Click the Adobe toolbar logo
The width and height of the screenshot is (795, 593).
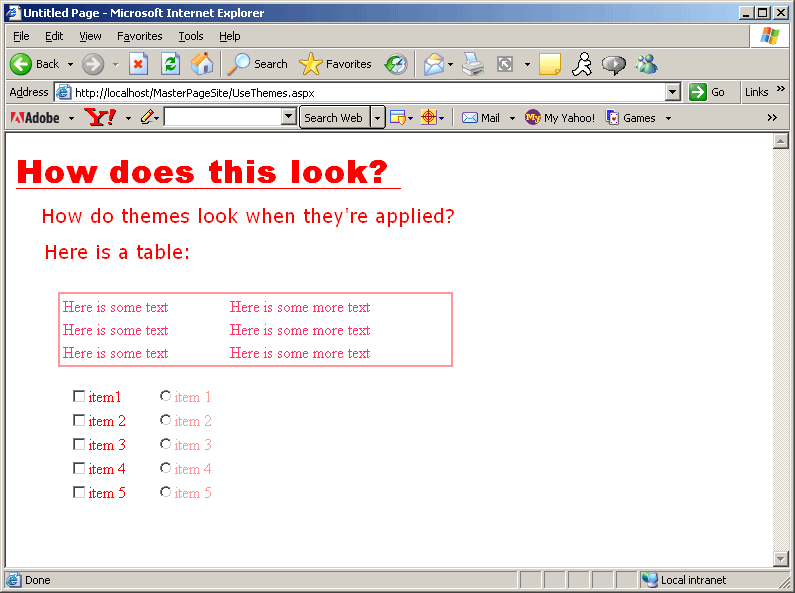pos(36,118)
